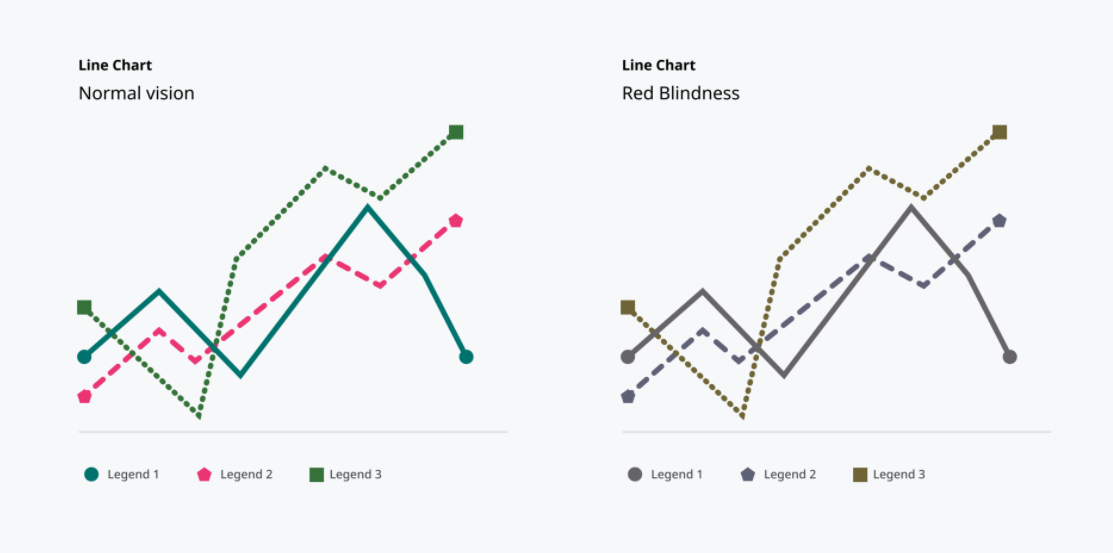
Task: Click the "Legend 2" label in Normal vision chart
Action: tap(246, 474)
